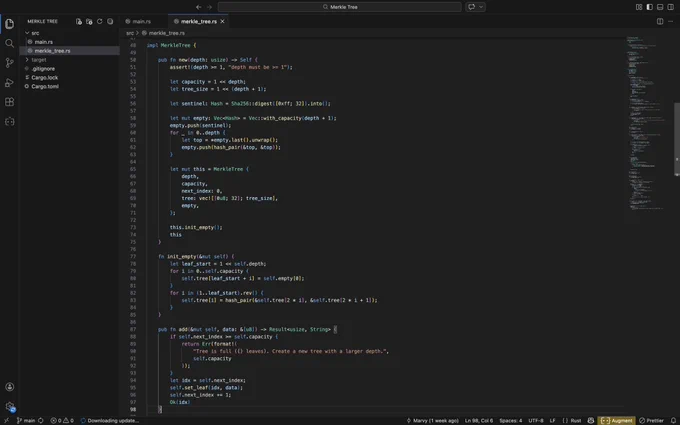Expand the target folder
The width and height of the screenshot is (680, 425).
coord(27,60)
